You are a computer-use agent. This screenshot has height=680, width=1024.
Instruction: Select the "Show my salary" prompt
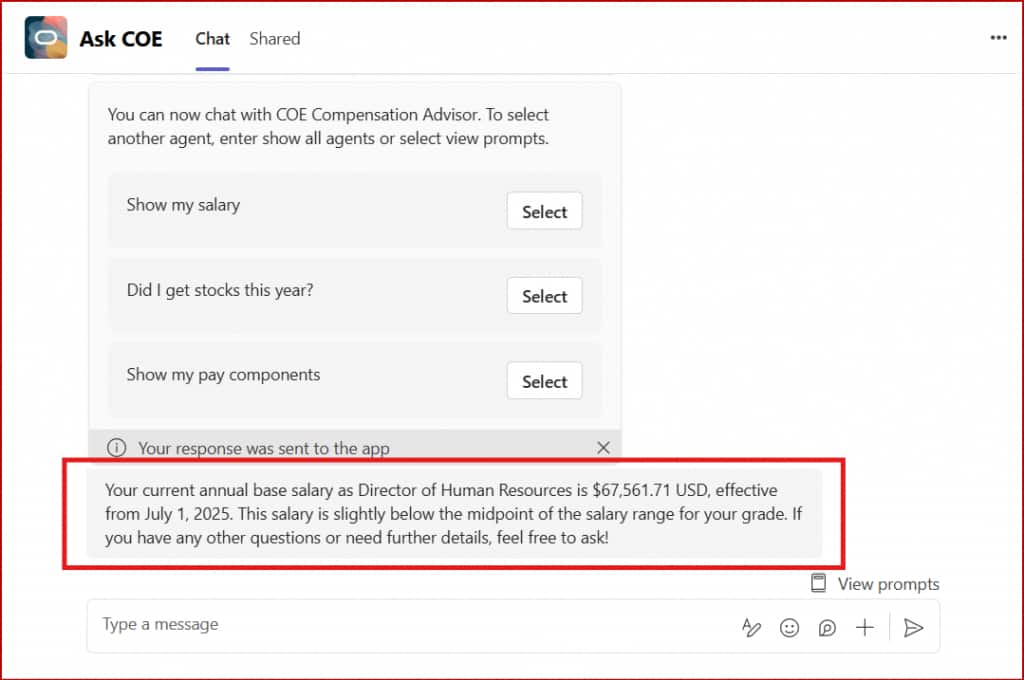point(544,212)
